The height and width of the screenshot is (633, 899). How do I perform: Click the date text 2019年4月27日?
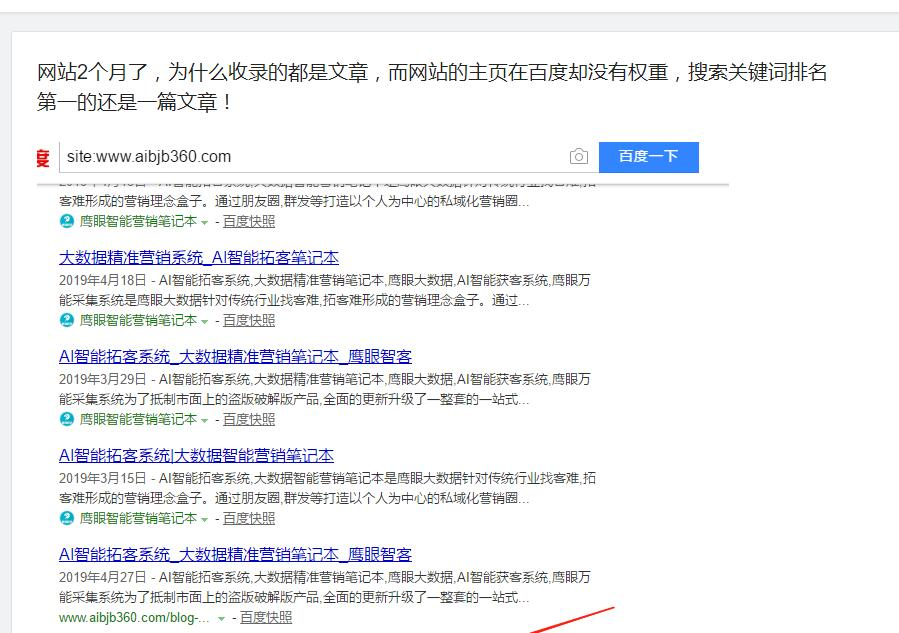coord(103,577)
